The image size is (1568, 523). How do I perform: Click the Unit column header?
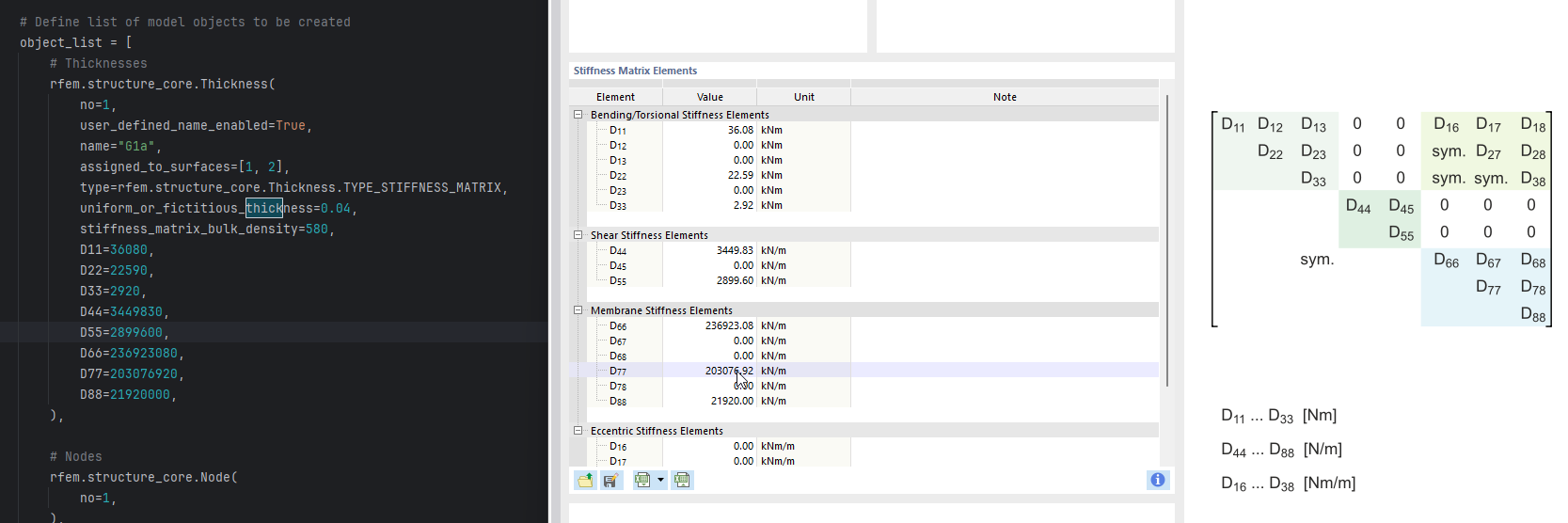pos(803,97)
